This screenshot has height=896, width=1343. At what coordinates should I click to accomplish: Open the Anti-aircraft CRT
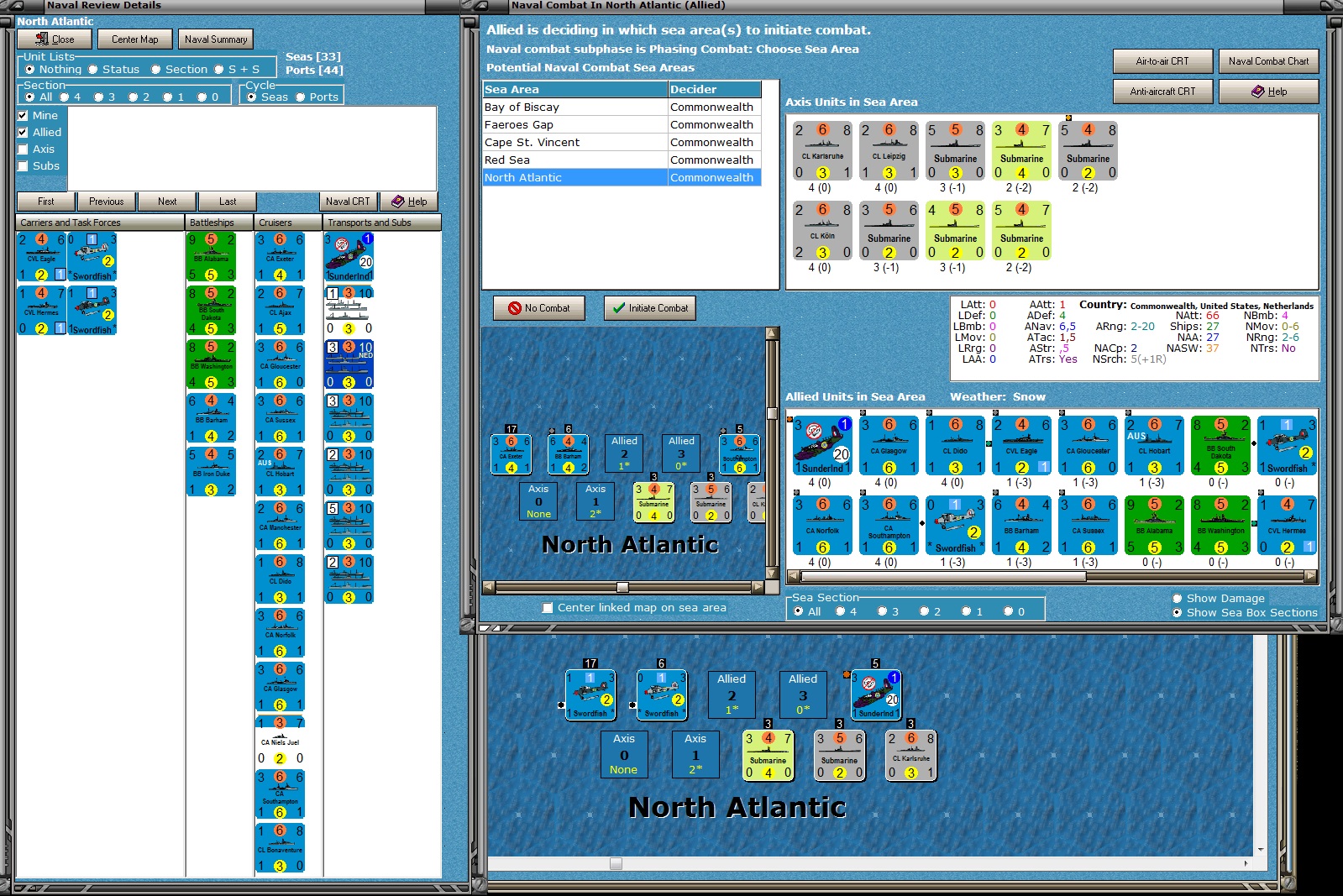pyautogui.click(x=1162, y=92)
